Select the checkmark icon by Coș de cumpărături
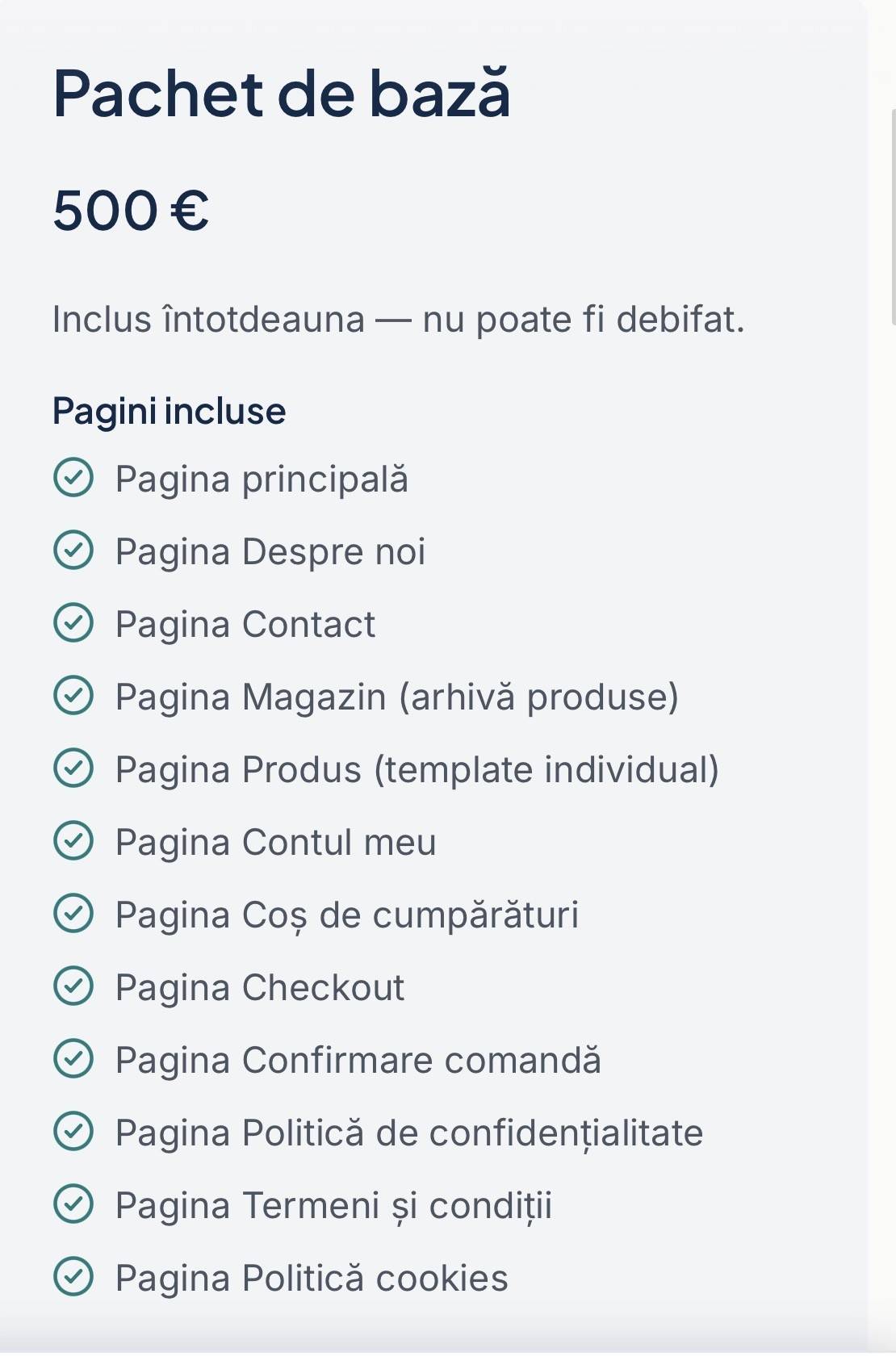This screenshot has height=1365, width=896. [73, 913]
